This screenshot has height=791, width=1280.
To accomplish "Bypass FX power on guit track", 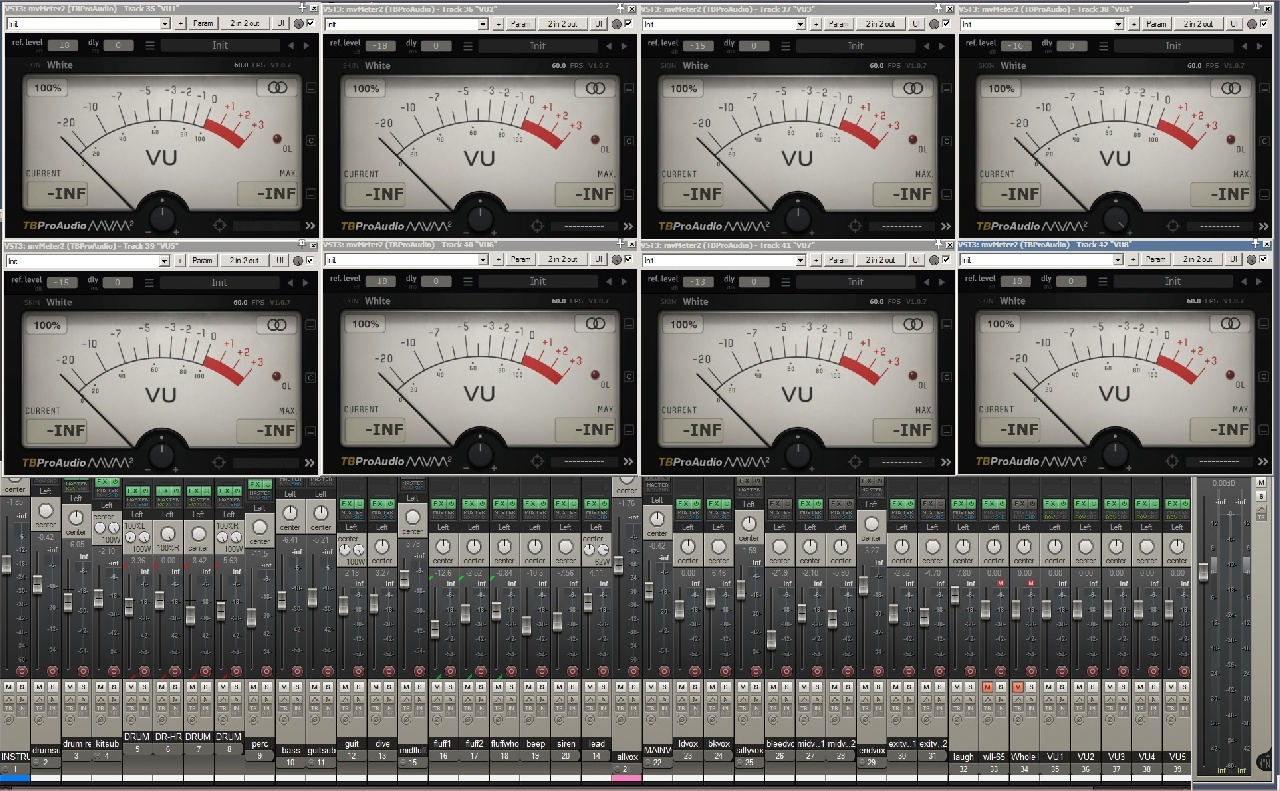I will tap(359, 503).
